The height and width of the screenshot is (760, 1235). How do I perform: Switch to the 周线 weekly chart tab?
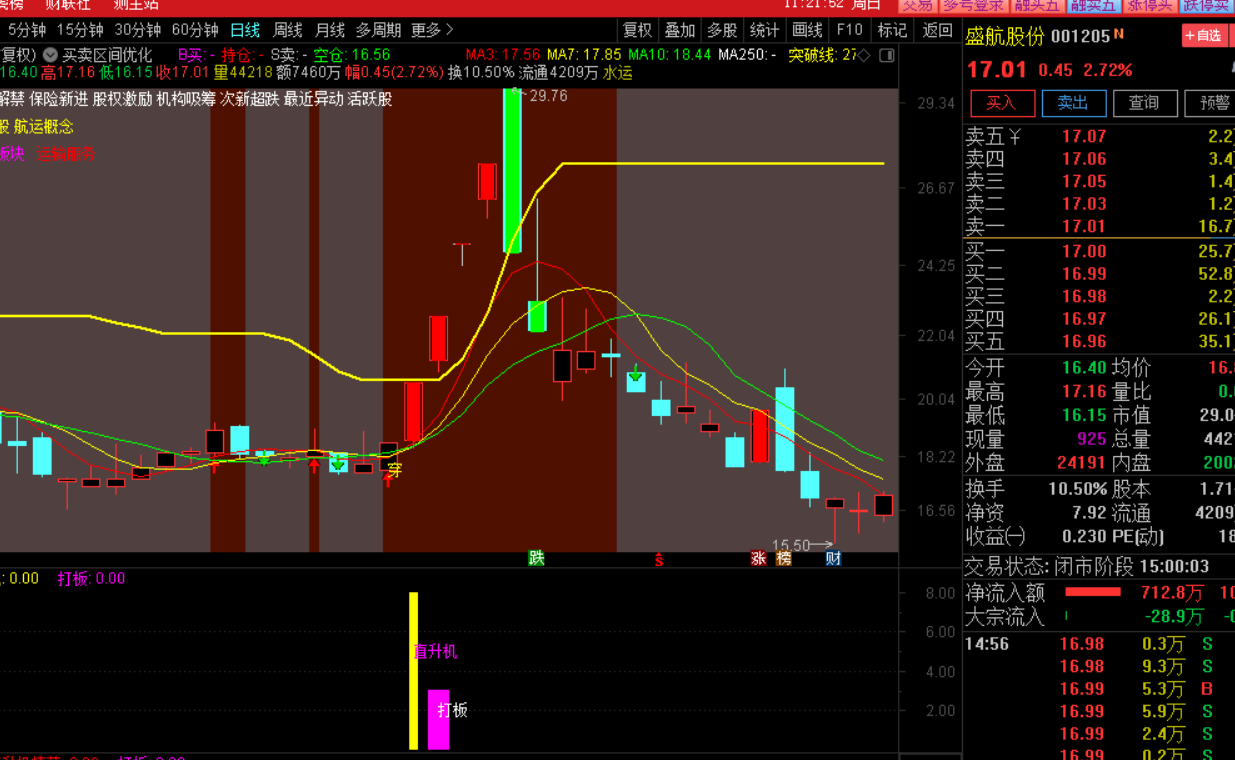pyautogui.click(x=288, y=30)
